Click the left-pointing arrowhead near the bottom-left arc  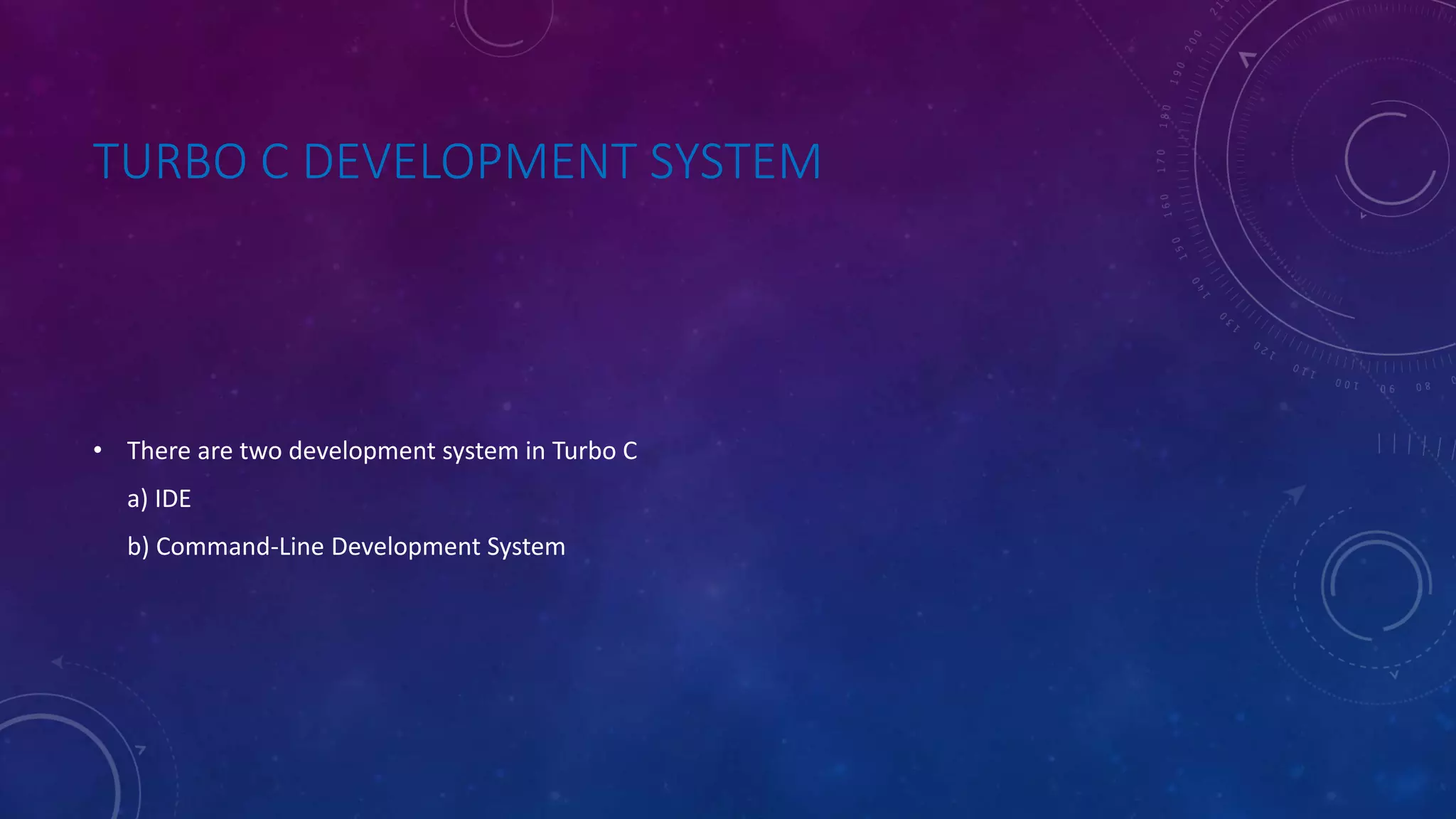58,663
